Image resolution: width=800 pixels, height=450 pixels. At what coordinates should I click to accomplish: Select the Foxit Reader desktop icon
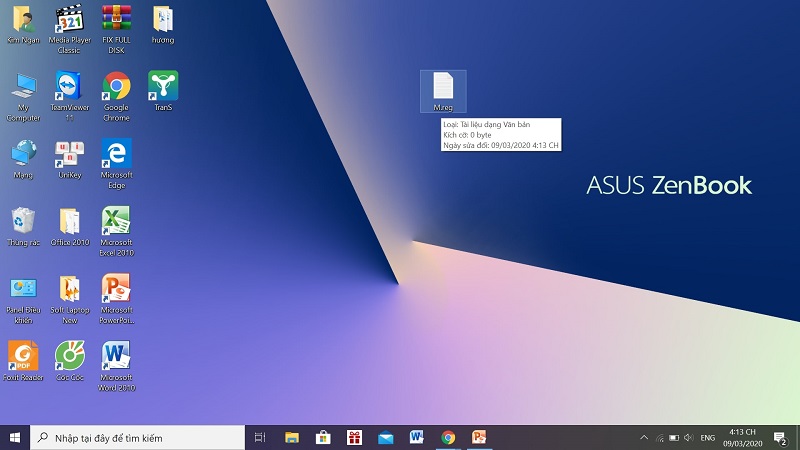(23, 361)
